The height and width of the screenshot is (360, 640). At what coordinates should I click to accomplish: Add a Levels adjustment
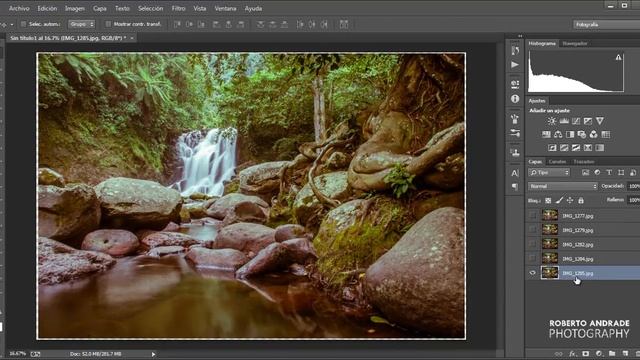tap(564, 121)
